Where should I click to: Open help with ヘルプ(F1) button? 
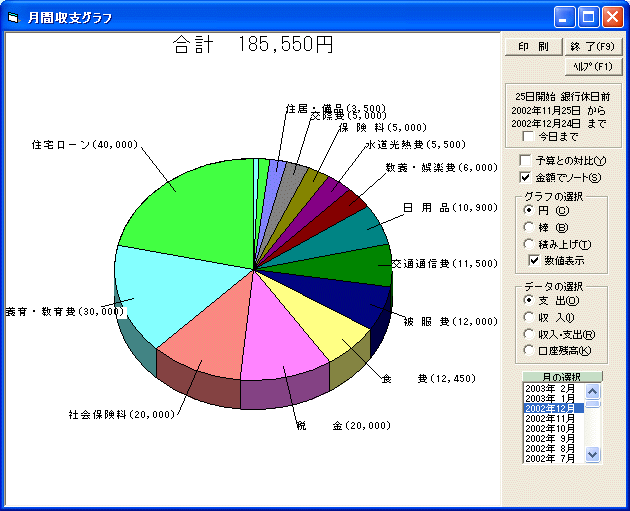tap(594, 66)
